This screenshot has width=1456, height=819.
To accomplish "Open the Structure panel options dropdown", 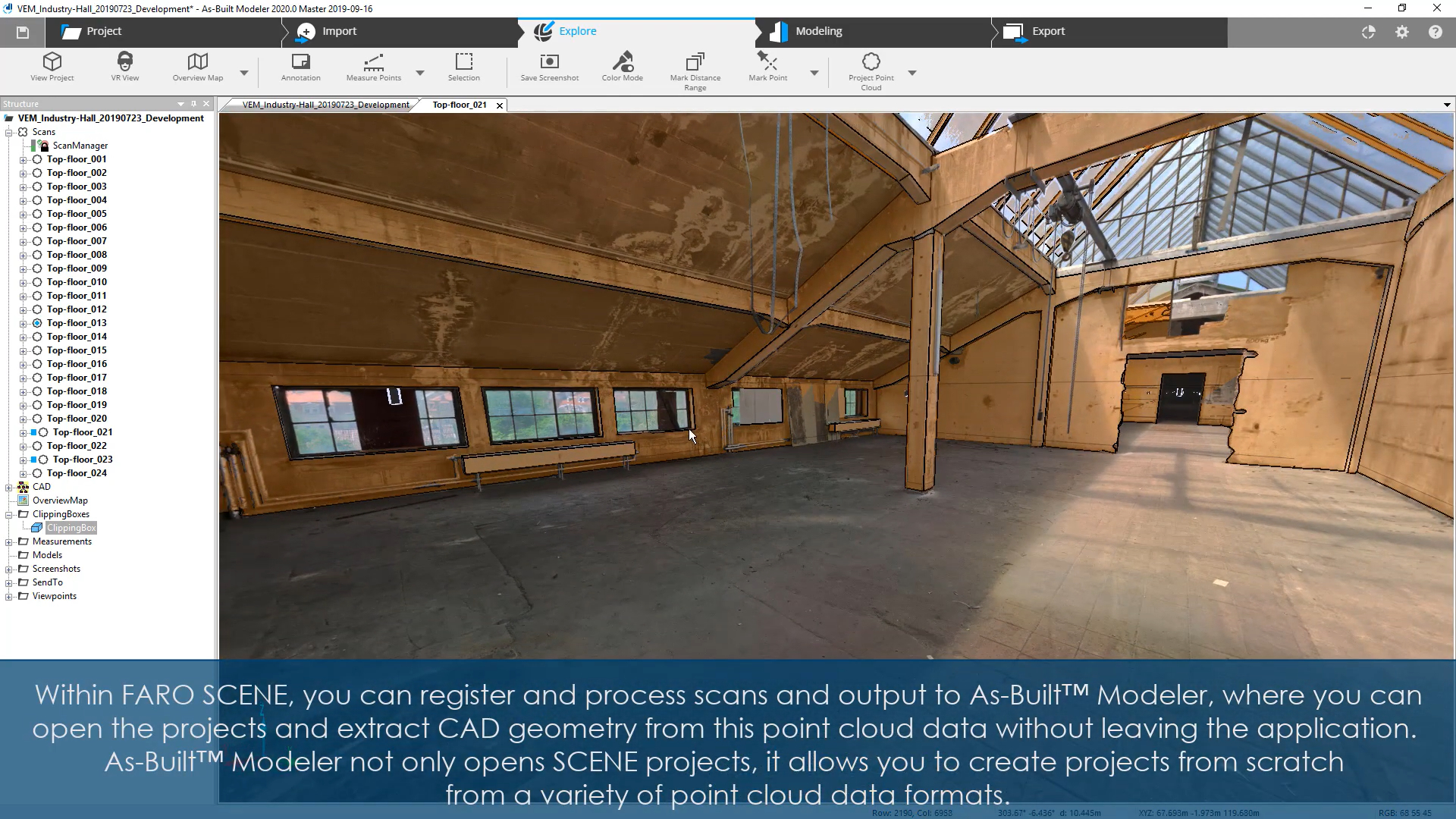I will (x=180, y=104).
